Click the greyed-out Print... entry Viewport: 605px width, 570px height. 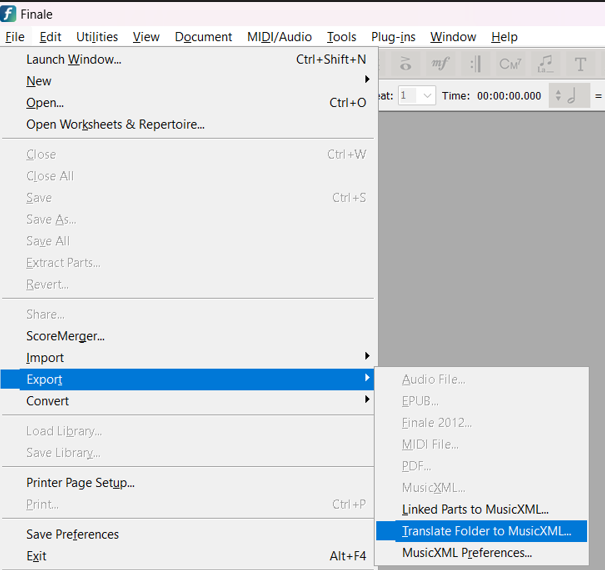tap(189, 504)
